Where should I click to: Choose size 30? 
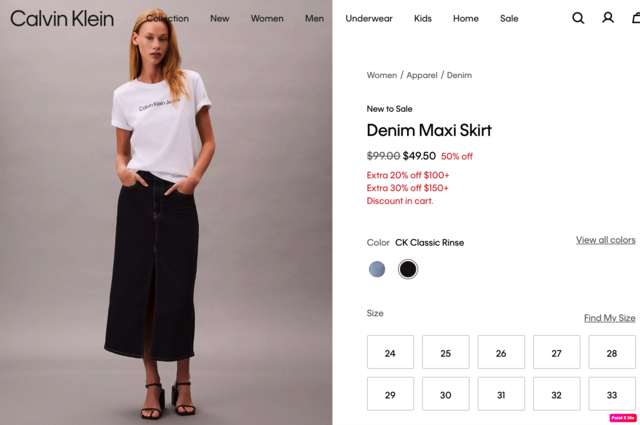pyautogui.click(x=446, y=394)
